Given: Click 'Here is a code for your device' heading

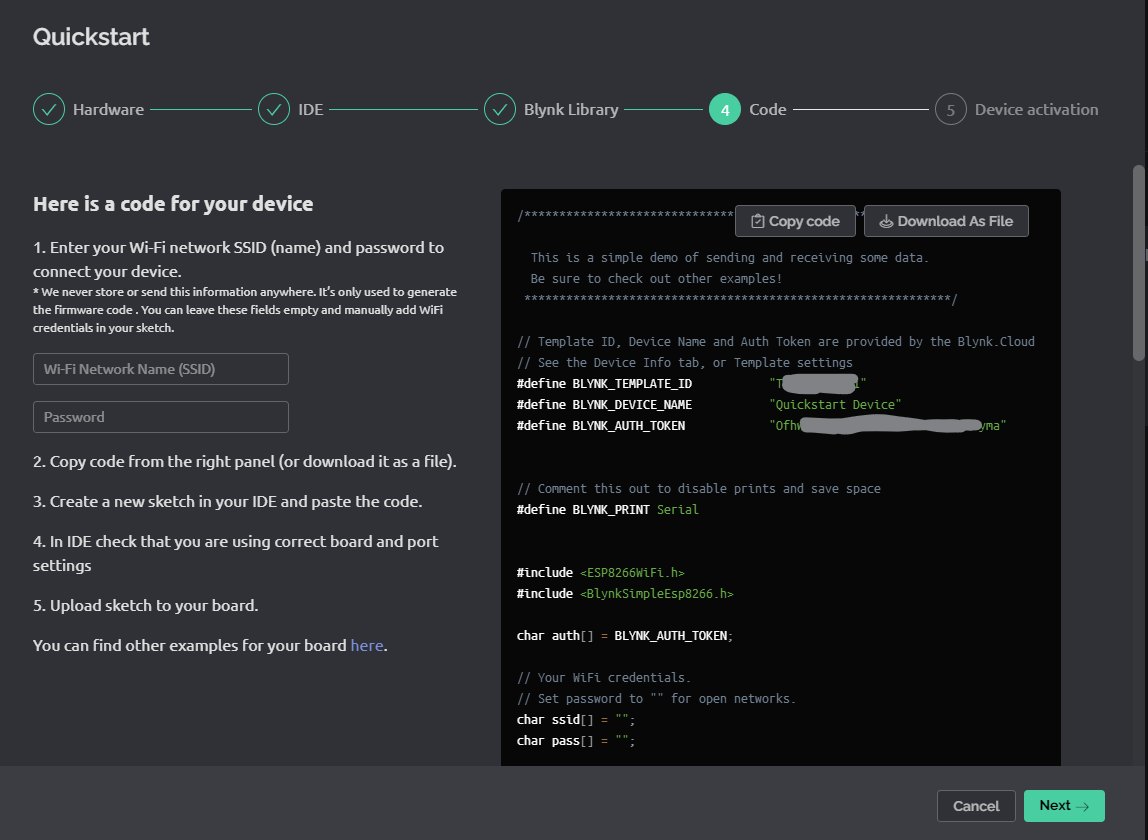Looking at the screenshot, I should (173, 204).
